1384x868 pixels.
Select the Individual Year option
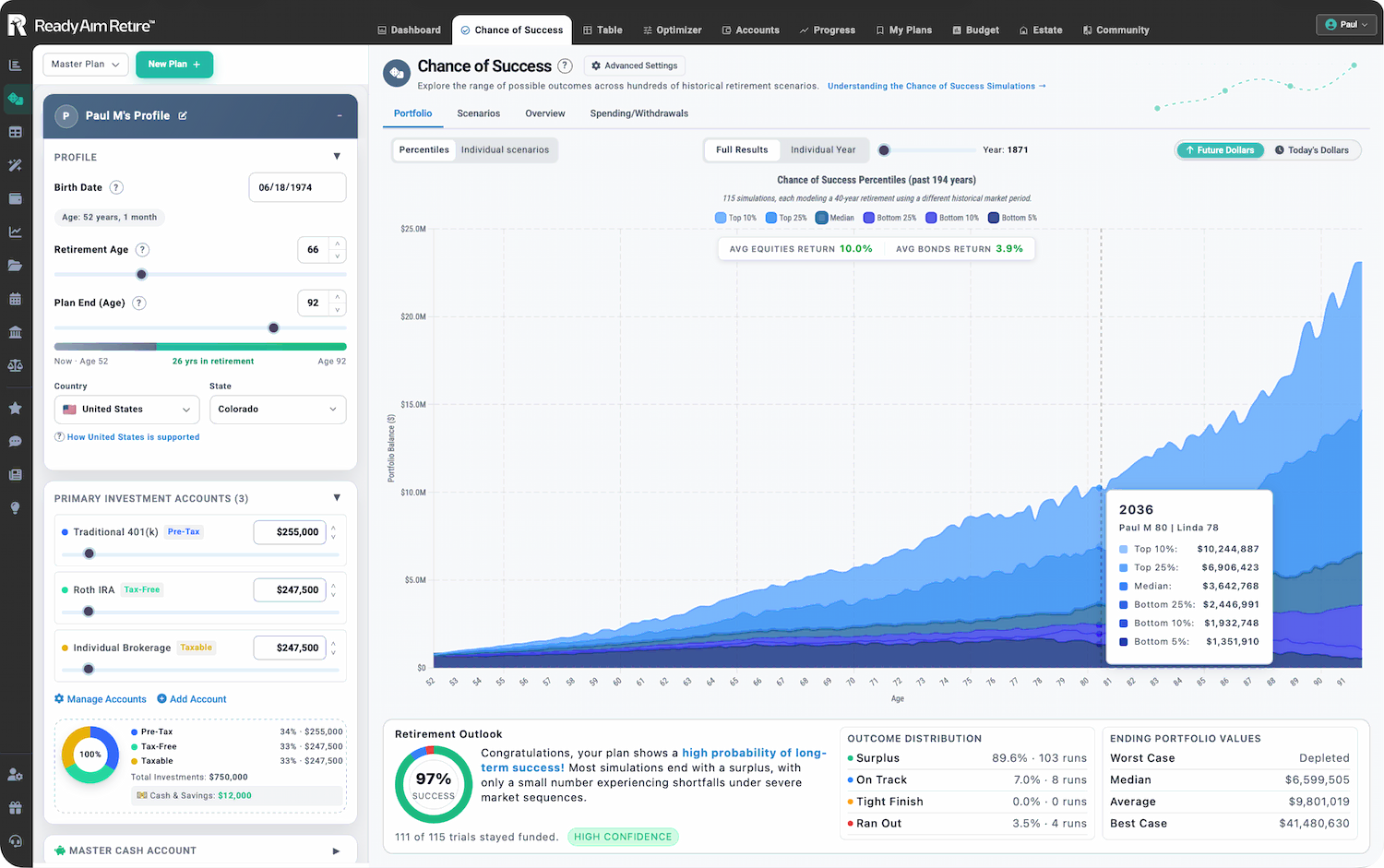click(823, 149)
